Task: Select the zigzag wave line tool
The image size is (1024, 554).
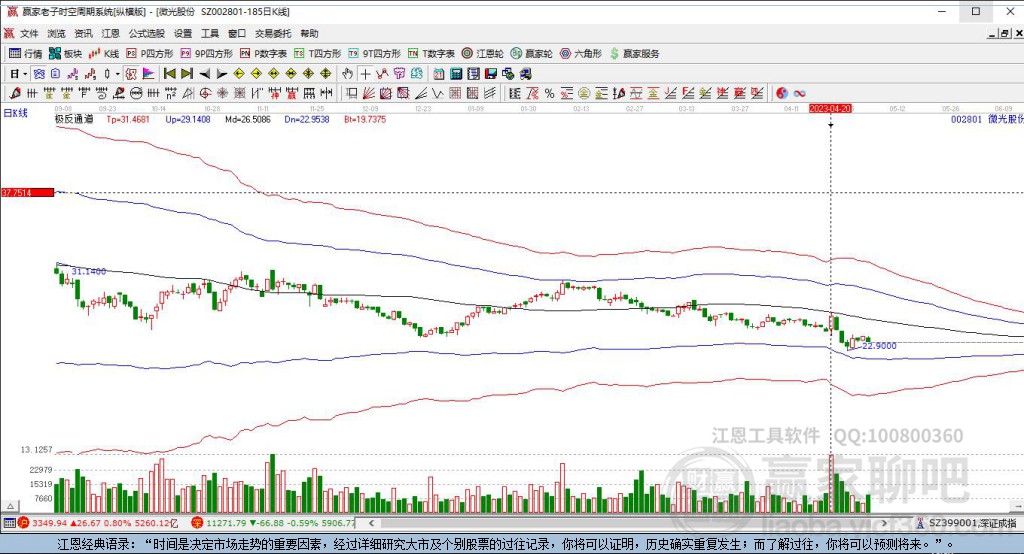Action: 438,93
